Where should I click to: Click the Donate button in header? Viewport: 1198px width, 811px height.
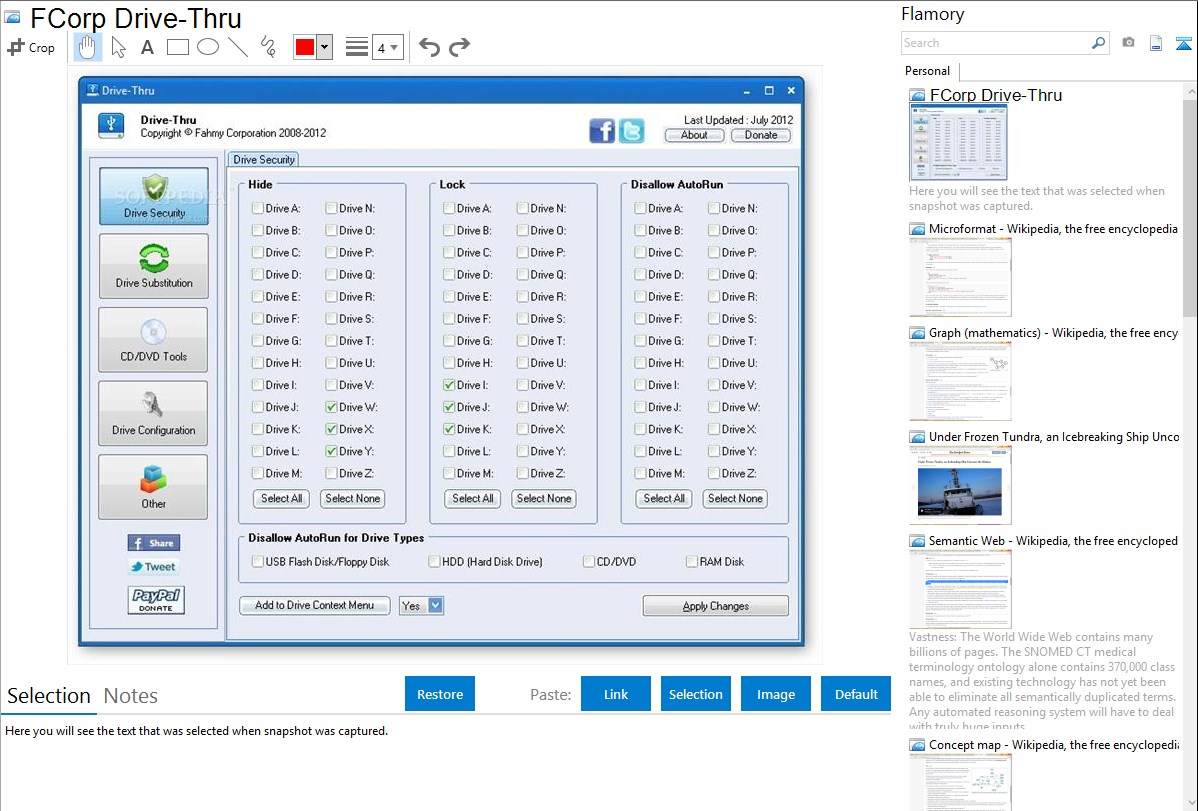click(761, 135)
